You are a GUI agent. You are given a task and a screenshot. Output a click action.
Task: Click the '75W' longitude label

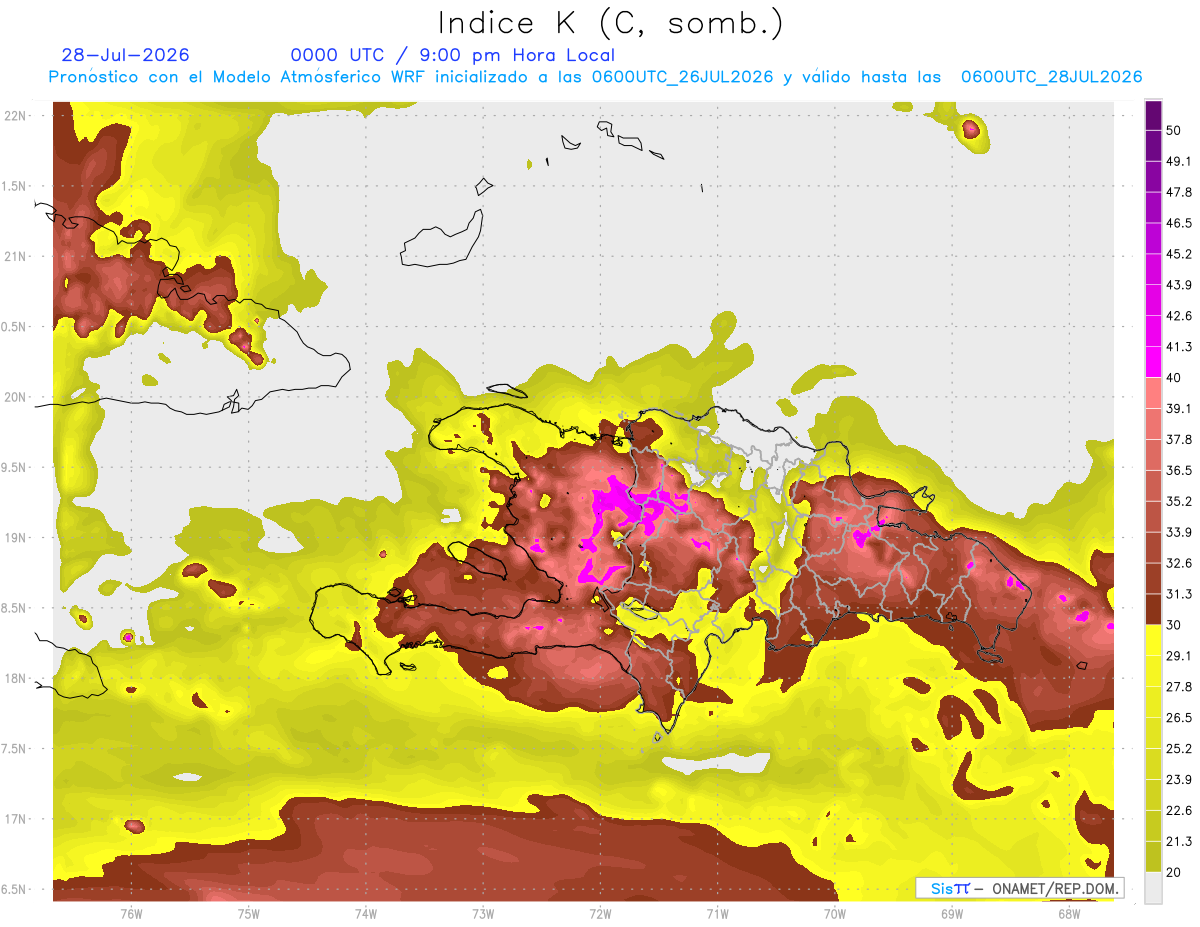(x=248, y=914)
